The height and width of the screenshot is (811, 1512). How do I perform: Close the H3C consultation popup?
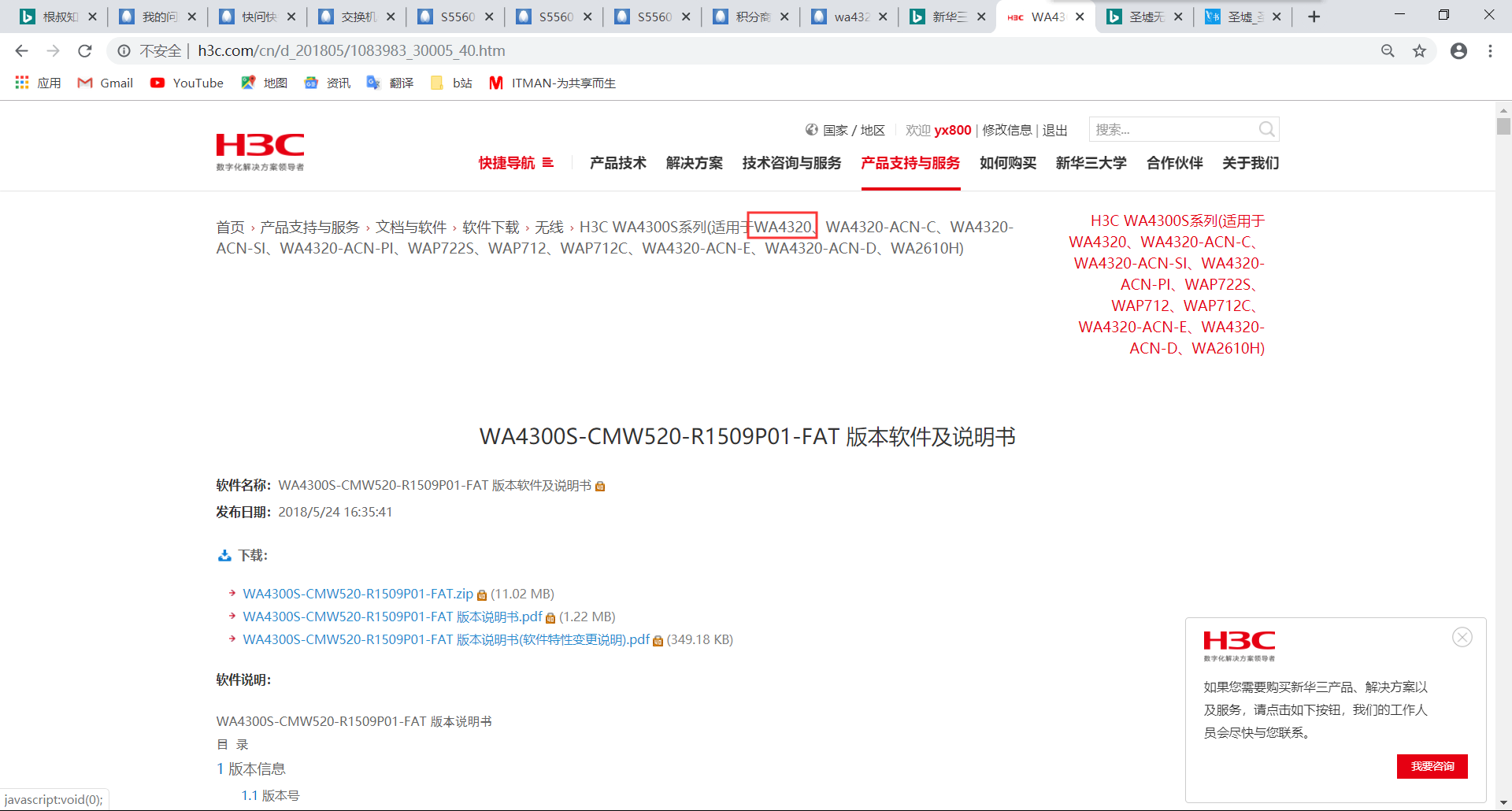(x=1462, y=637)
